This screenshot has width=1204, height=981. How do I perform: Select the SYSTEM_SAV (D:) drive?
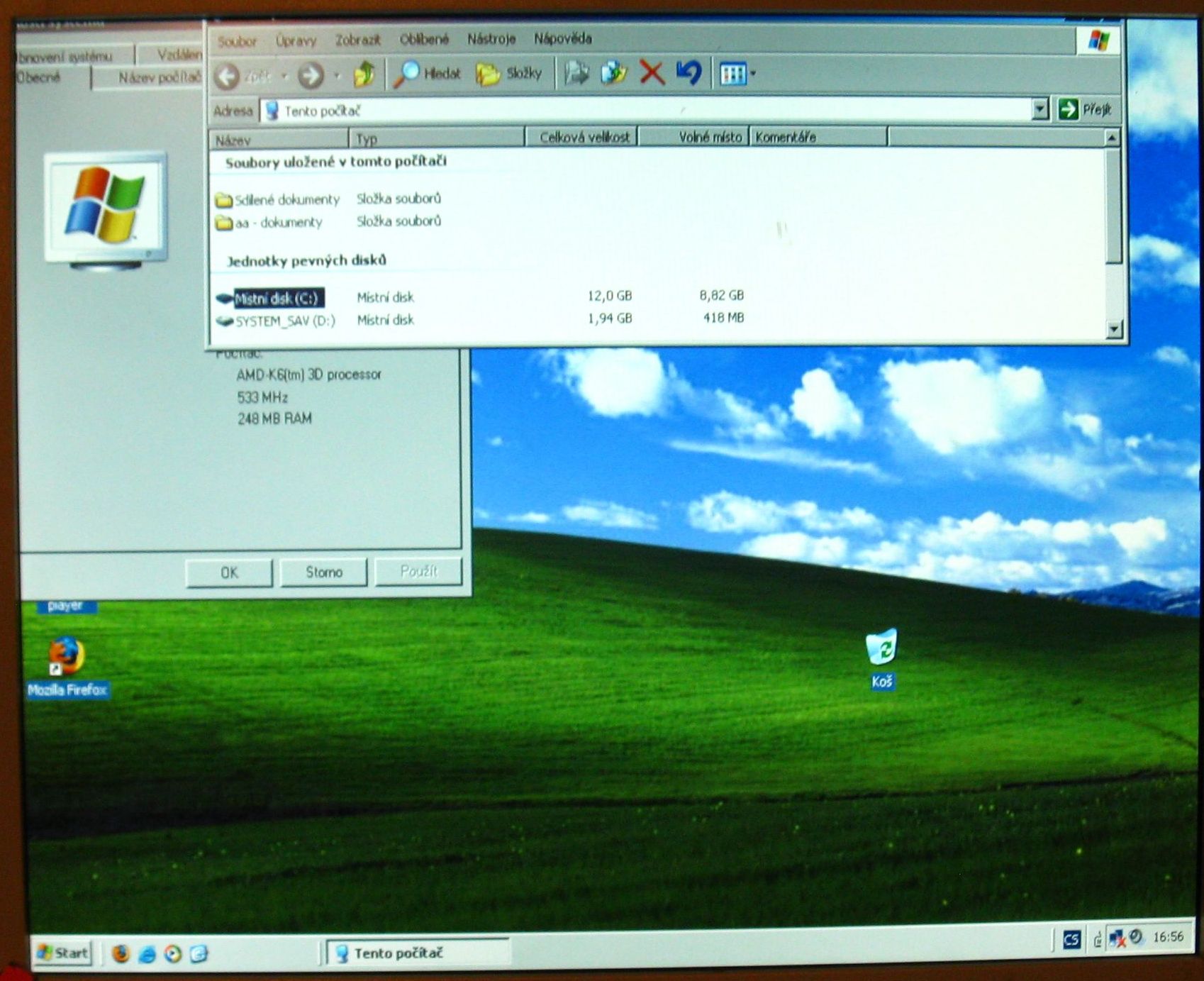click(276, 321)
